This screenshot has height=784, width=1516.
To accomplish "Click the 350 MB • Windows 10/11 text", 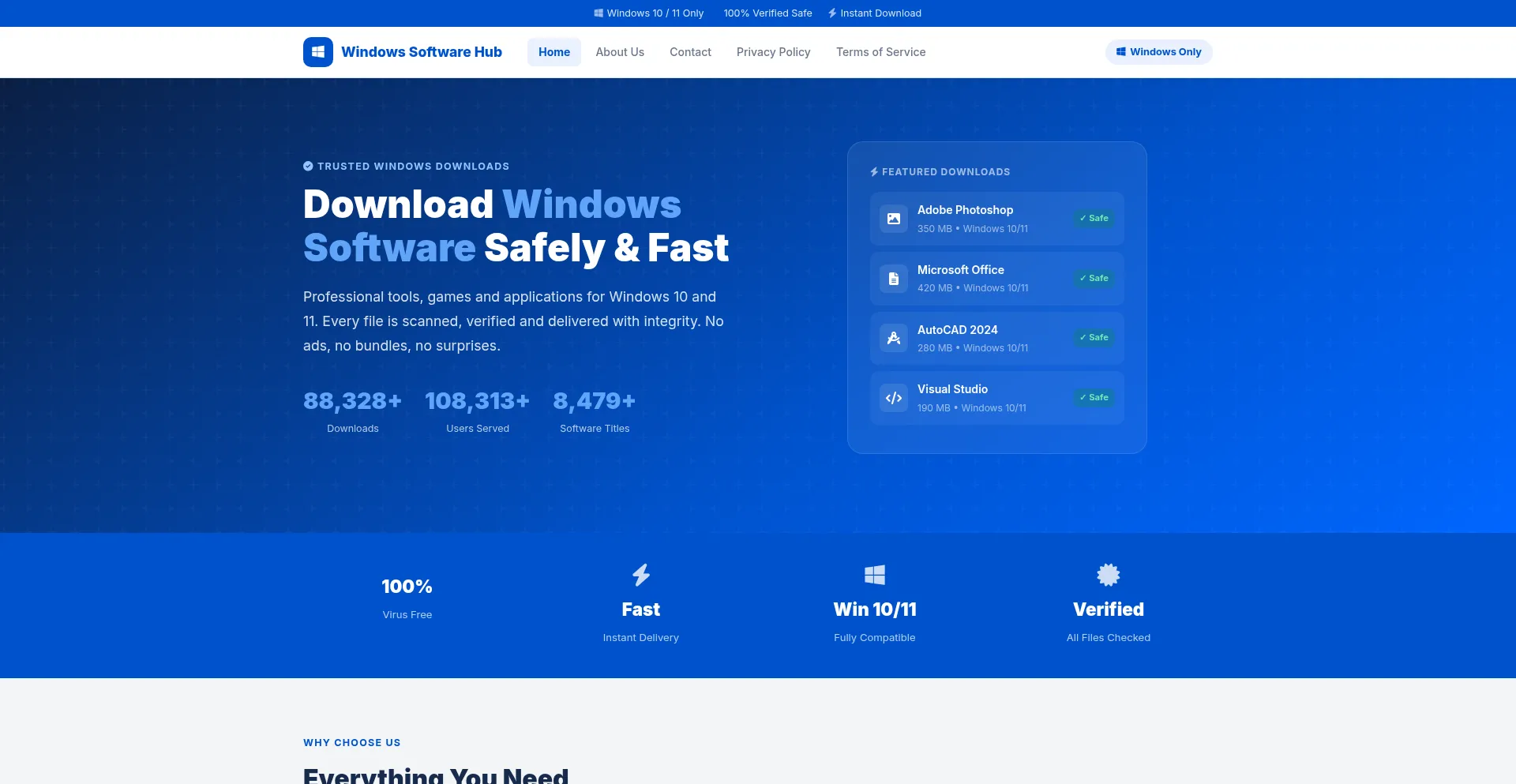I will [x=973, y=229].
